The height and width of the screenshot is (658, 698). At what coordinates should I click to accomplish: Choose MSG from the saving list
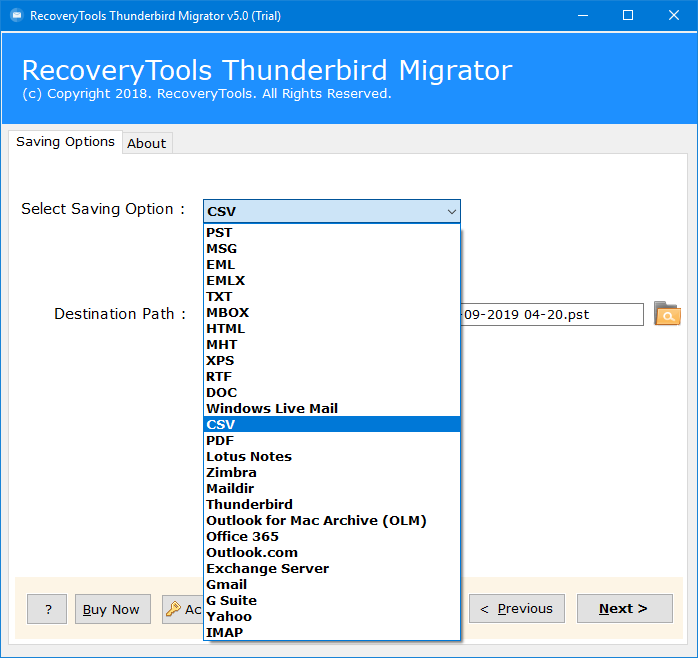pyautogui.click(x=332, y=248)
